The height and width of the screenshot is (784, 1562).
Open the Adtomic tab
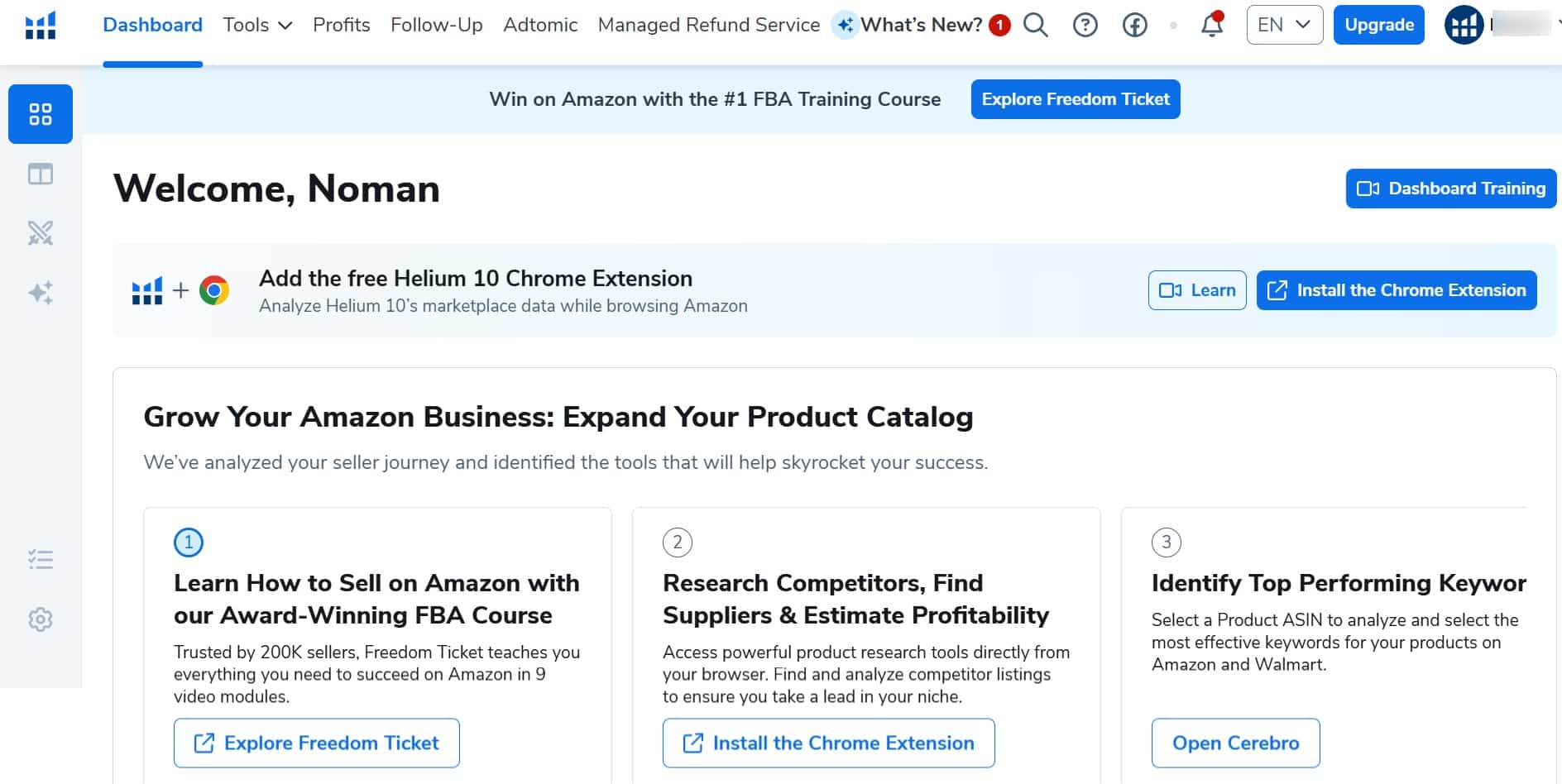pos(540,25)
